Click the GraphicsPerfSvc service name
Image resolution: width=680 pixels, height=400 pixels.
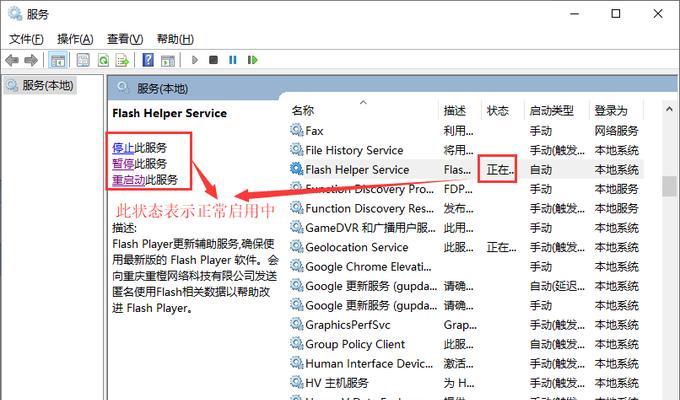point(348,325)
